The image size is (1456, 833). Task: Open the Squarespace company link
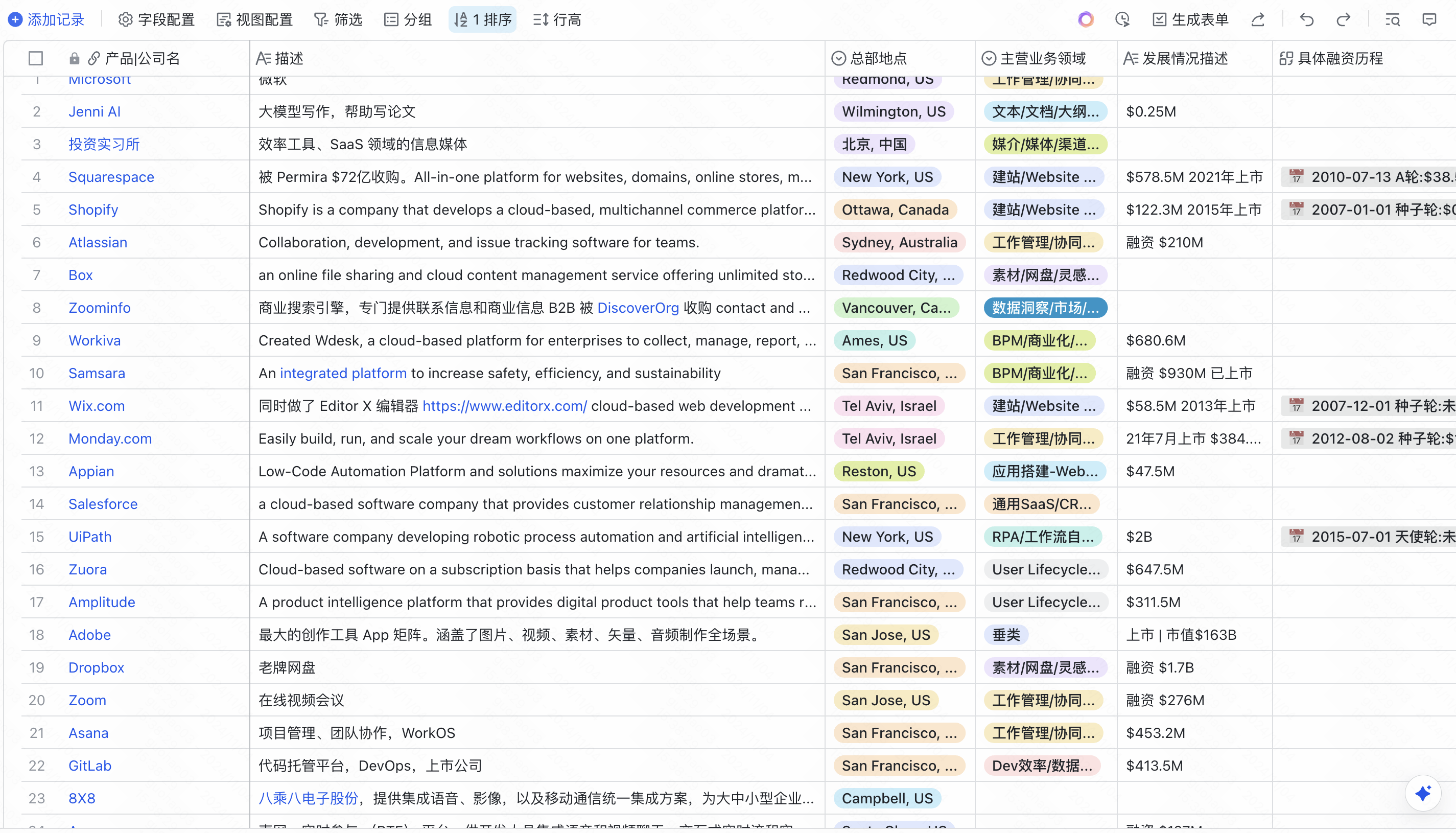111,177
